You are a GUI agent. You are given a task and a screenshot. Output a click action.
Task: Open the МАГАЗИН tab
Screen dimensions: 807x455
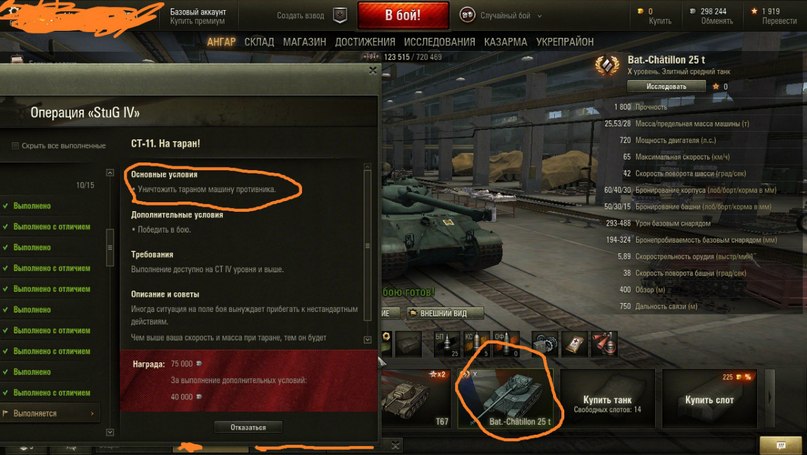[x=304, y=42]
